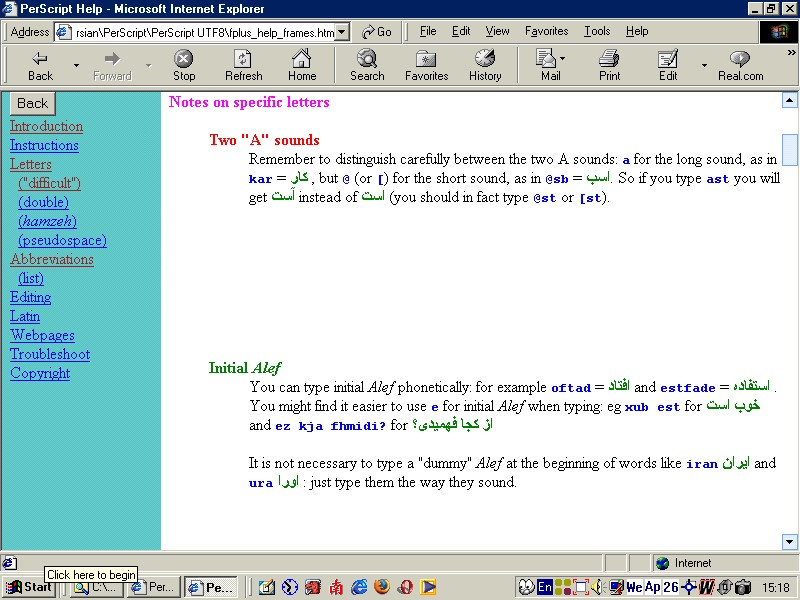Viewport: 800px width, 600px height.
Task: Expand the Address bar dropdown
Action: coord(340,31)
